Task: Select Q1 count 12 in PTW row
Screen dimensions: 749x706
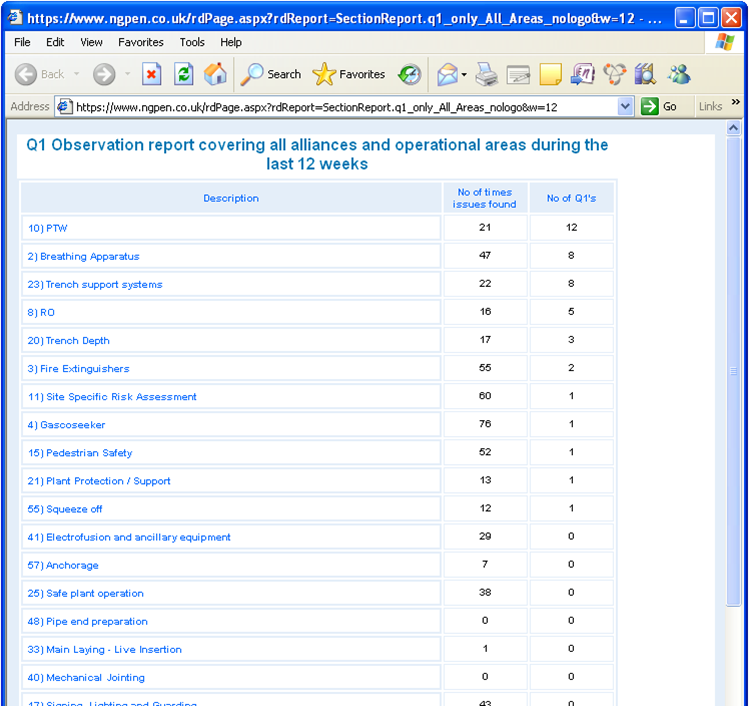Action: point(571,227)
